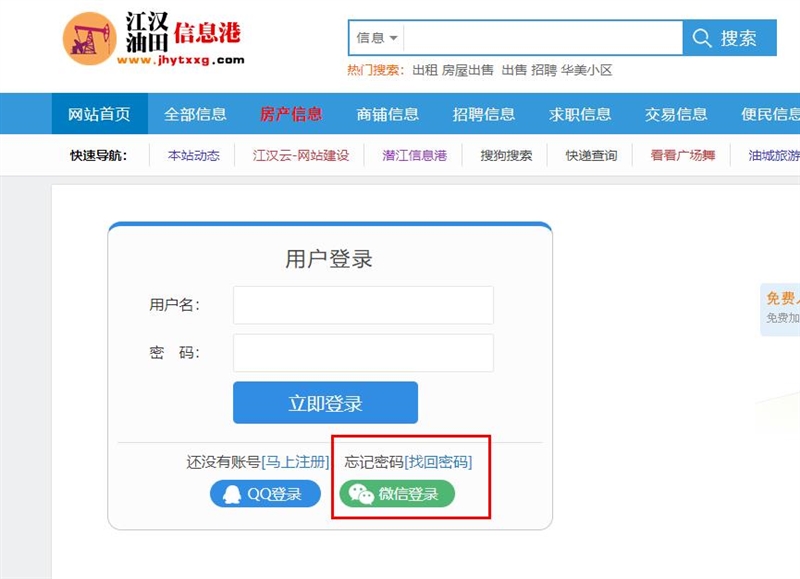Click the QQ penguin icon
Screen dimensions: 800x579
pyautogui.click(x=232, y=494)
